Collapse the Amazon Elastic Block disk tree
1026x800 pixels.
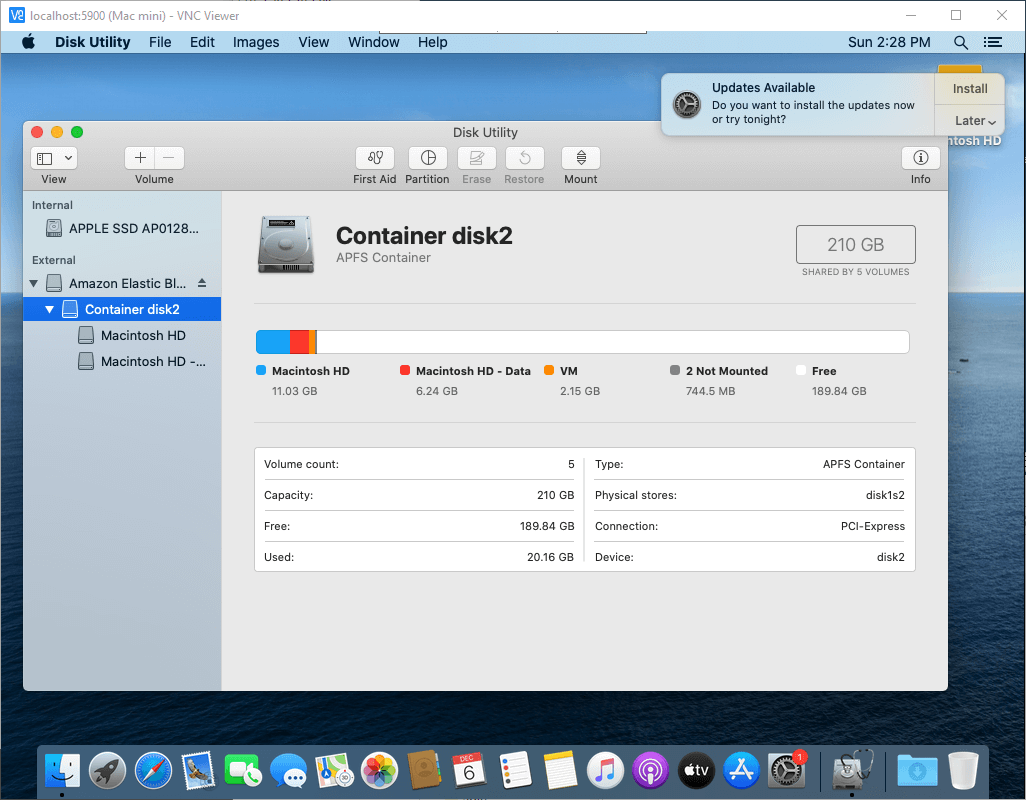coord(34,283)
